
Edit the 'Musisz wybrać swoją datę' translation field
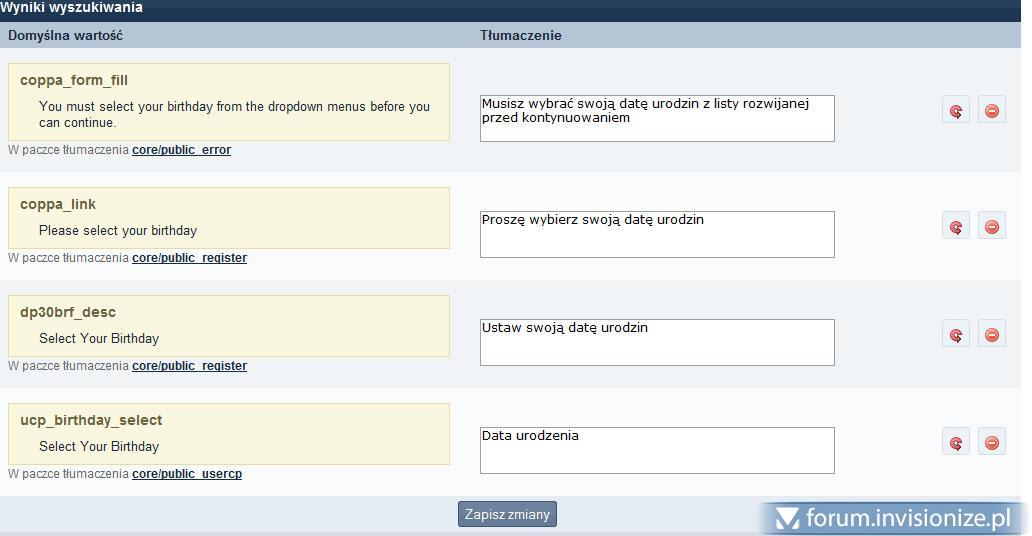click(x=656, y=118)
